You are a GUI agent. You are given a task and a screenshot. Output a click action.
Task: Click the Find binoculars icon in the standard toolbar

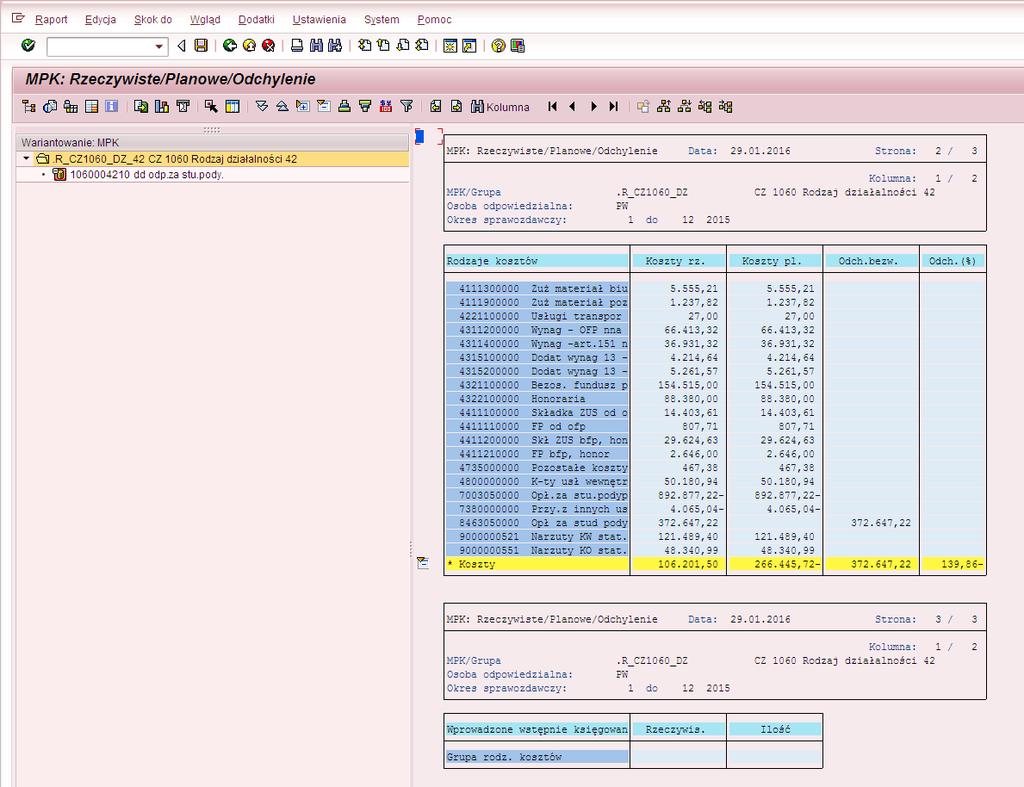tap(317, 46)
